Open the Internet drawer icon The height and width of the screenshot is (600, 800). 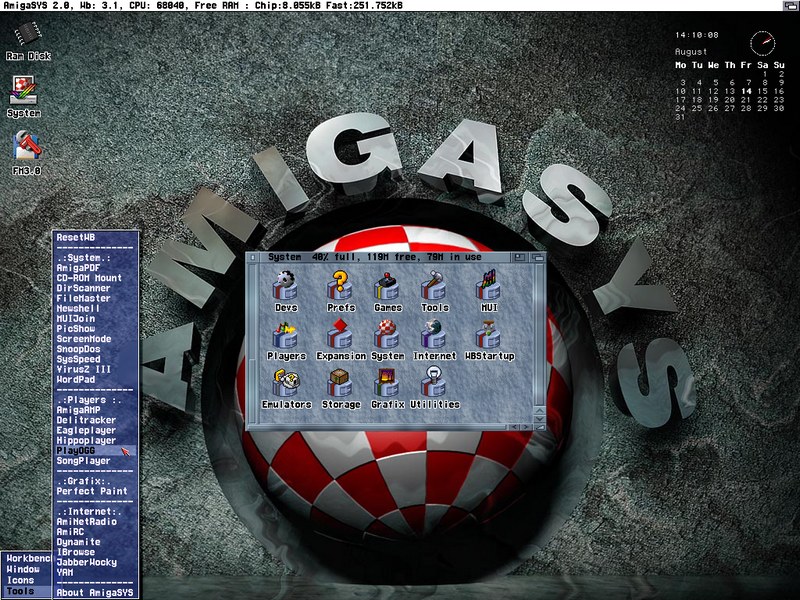coord(435,335)
